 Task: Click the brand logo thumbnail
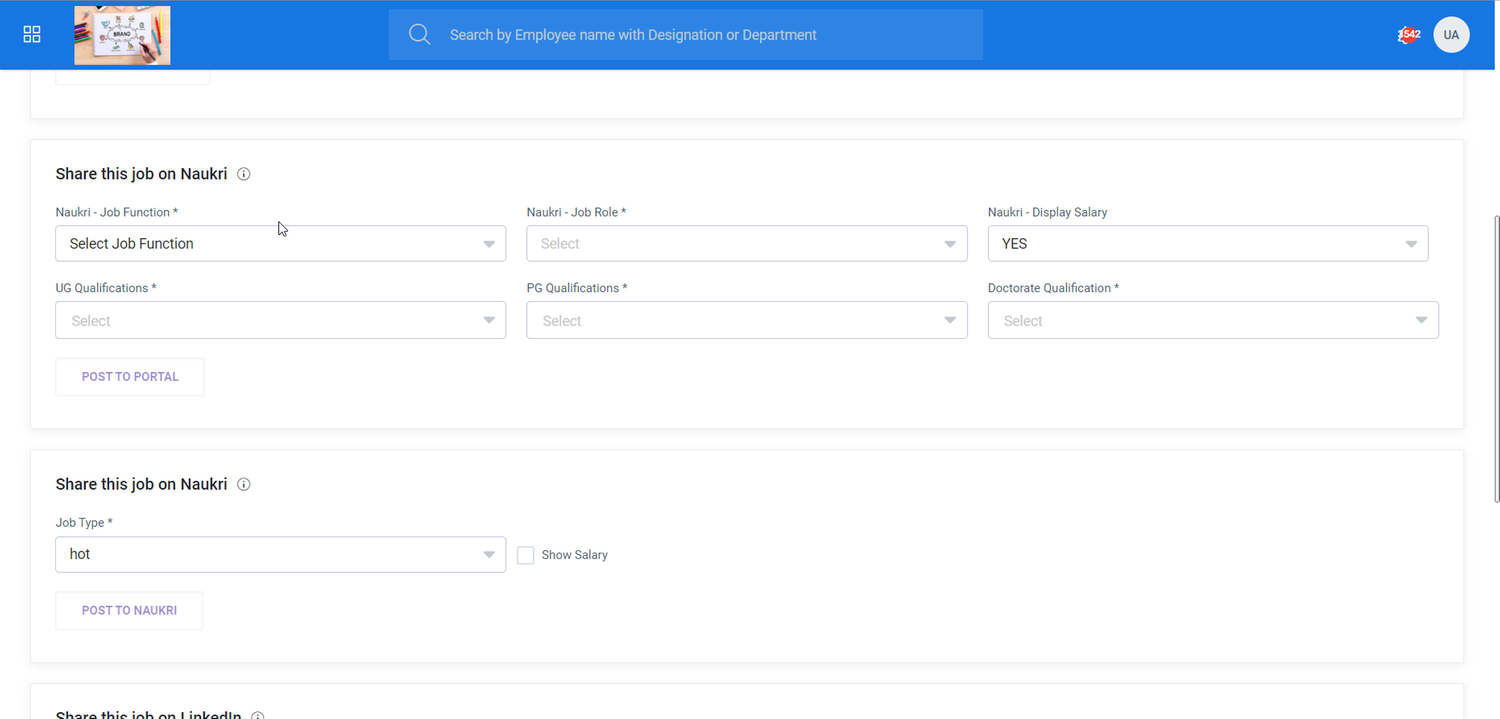[122, 35]
